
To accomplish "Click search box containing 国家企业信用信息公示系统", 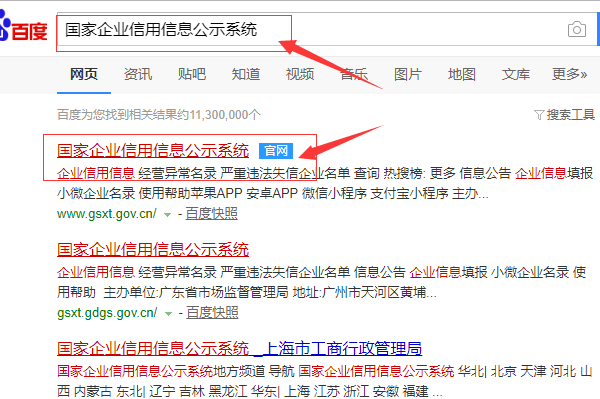I will point(327,29).
